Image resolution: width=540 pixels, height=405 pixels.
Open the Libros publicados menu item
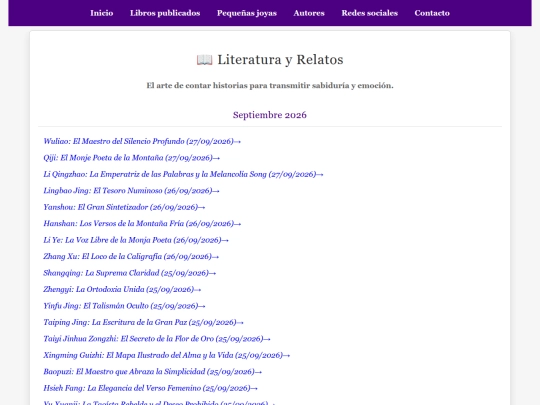165,13
